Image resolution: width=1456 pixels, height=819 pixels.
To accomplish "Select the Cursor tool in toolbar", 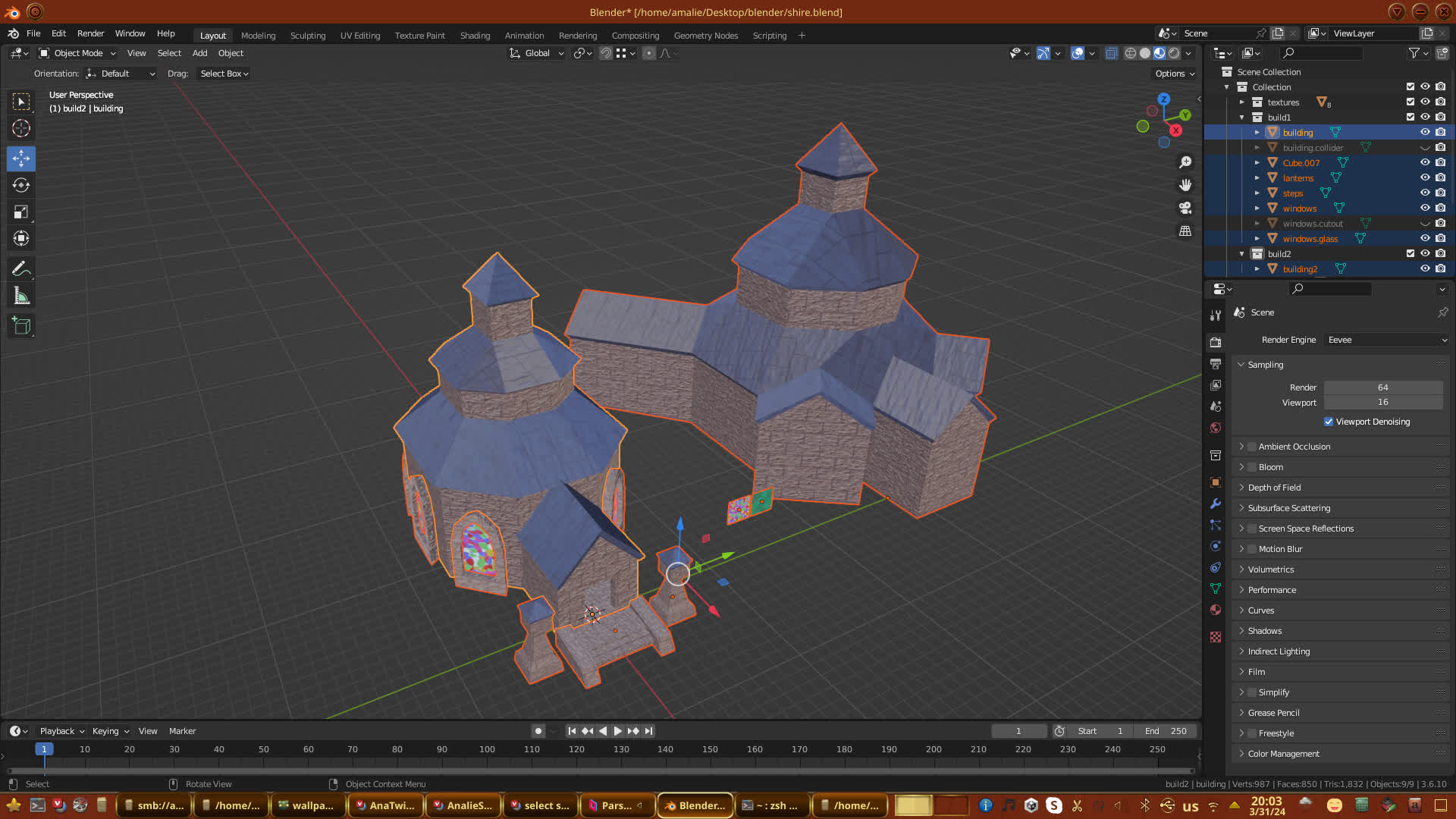I will point(21,129).
